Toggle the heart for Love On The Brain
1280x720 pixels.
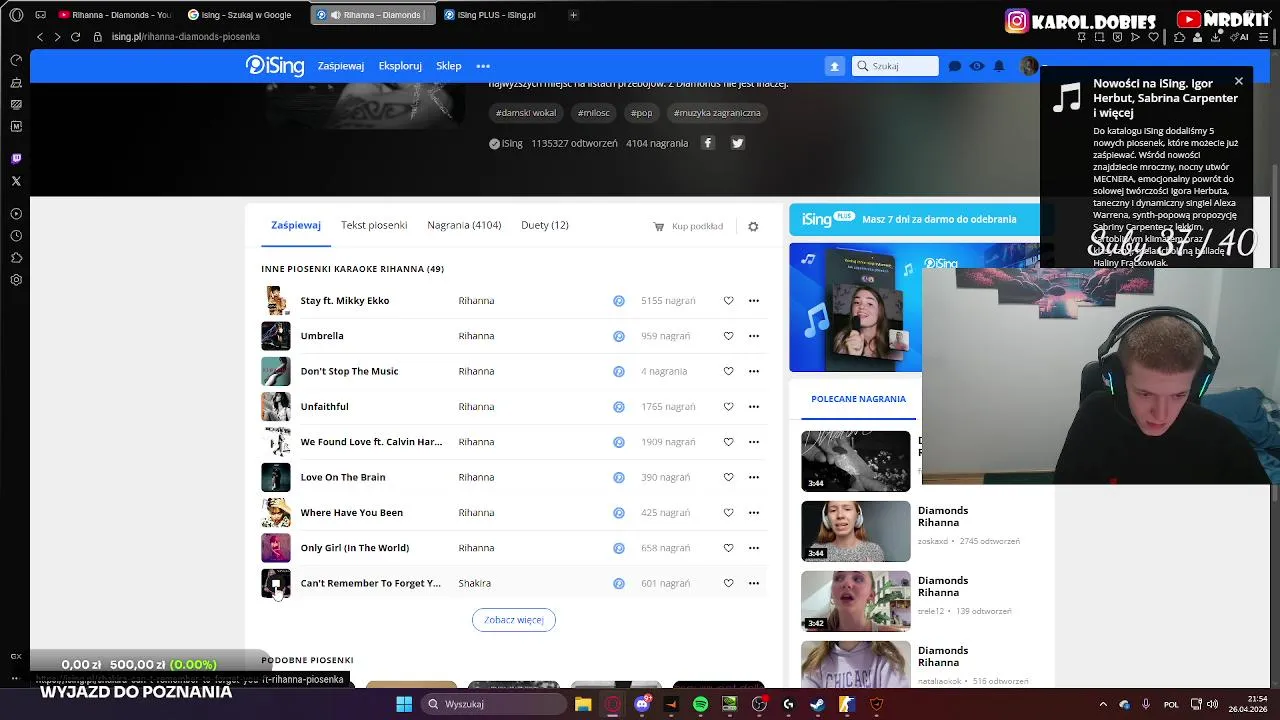pos(728,477)
